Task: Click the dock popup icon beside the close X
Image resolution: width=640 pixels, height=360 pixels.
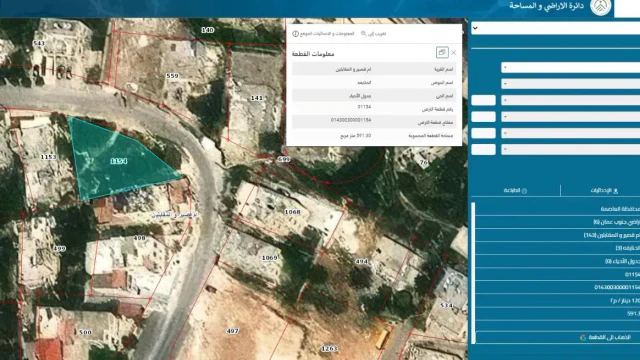Action: (442, 52)
